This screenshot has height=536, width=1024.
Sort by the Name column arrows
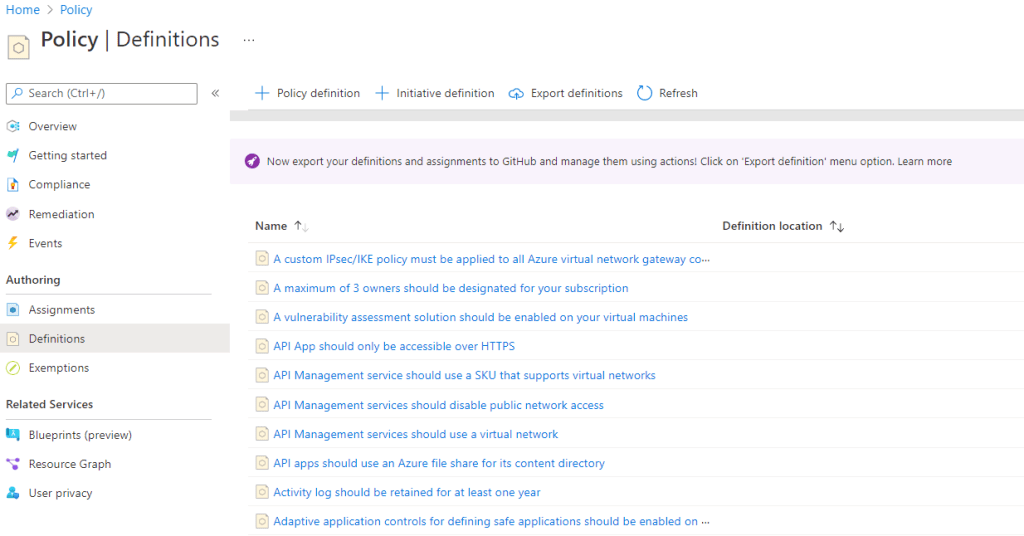tap(301, 227)
